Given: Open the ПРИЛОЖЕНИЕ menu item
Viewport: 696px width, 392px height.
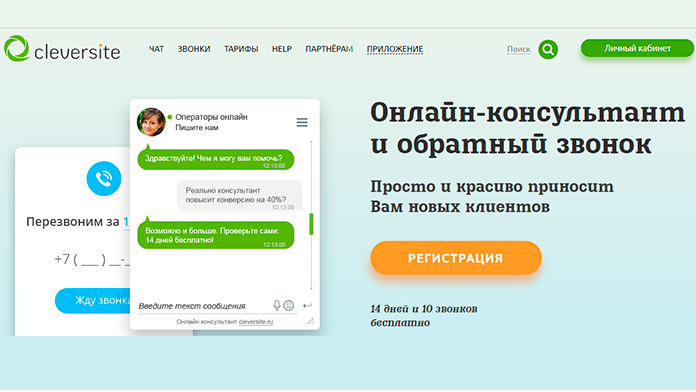Looking at the screenshot, I should [395, 49].
